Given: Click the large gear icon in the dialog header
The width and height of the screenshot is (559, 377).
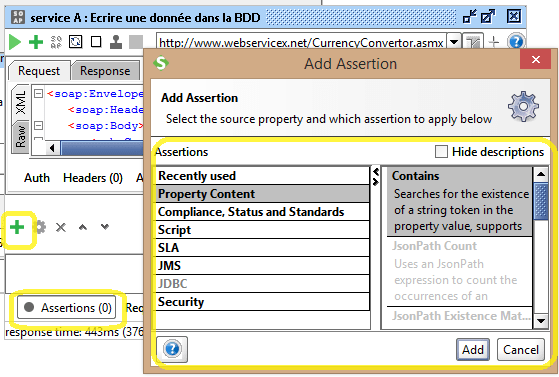Looking at the screenshot, I should (523, 107).
